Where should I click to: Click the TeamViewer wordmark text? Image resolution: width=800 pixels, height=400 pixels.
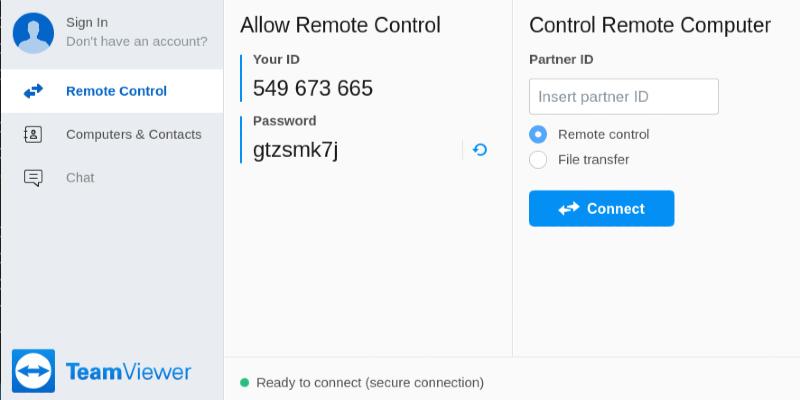tap(128, 372)
